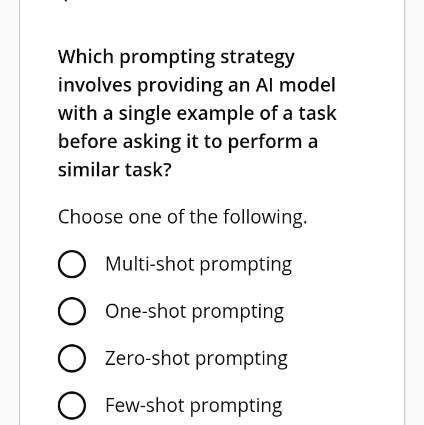Screen dimensions: 424x425
Task: Click the 'involves providing an AI model' line
Action: coord(197,85)
